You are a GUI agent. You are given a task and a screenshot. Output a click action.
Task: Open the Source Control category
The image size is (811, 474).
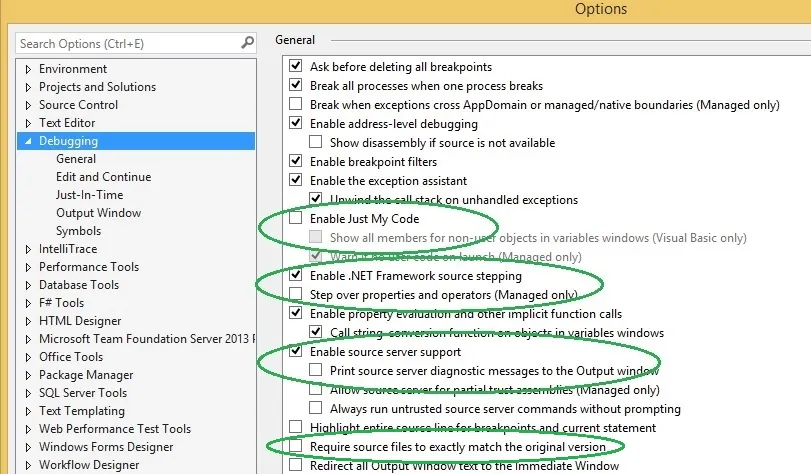78,105
